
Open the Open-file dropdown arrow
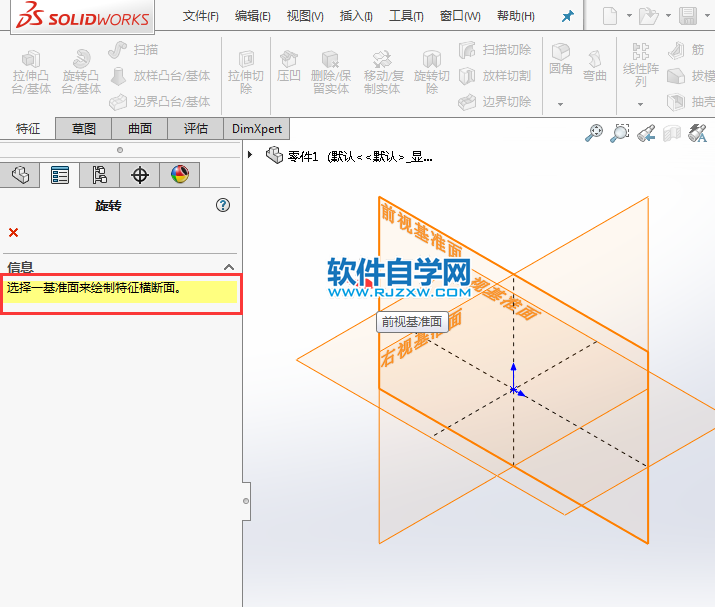668,16
